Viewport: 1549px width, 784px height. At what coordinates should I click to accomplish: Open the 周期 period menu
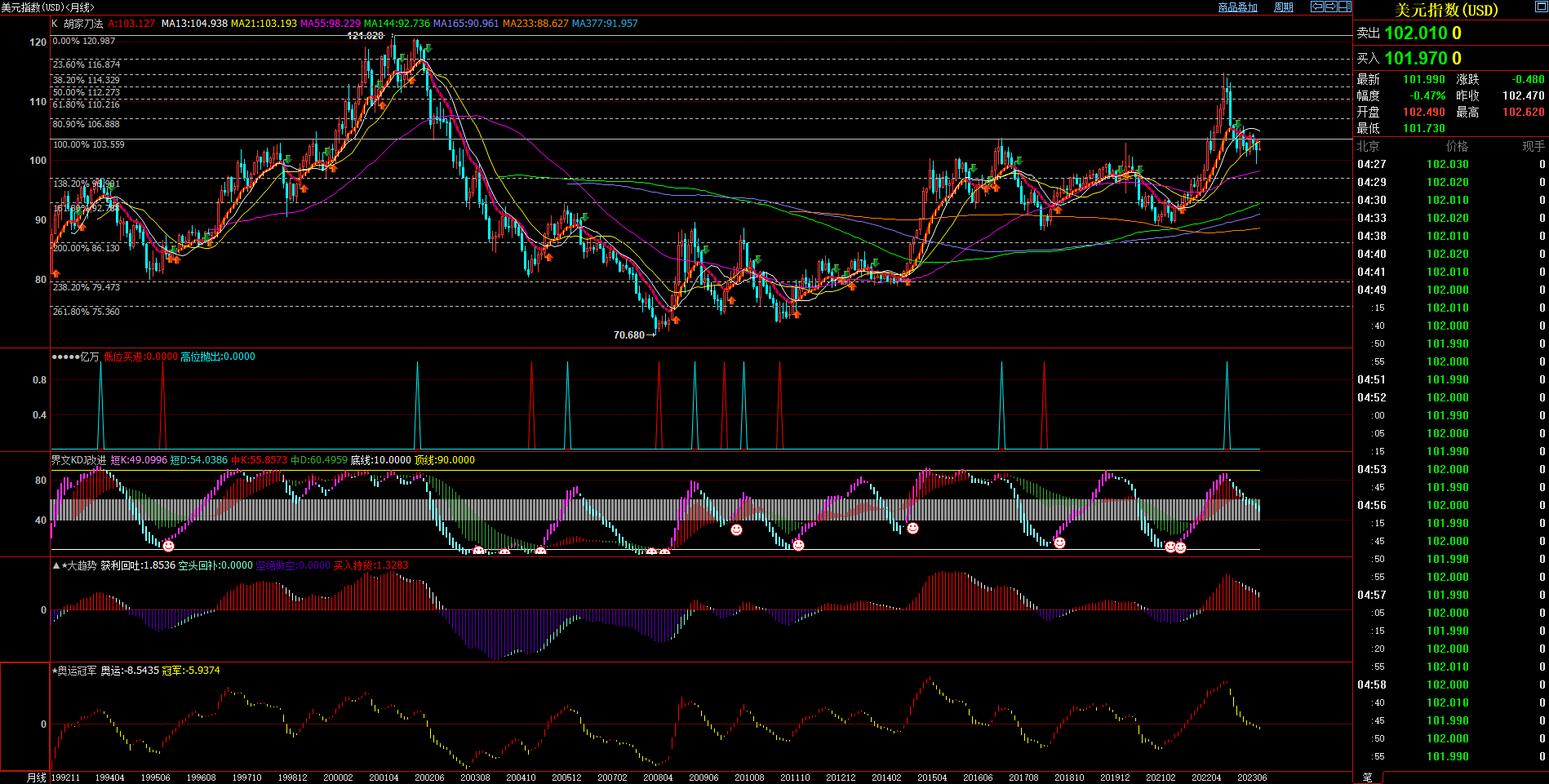(1284, 7)
